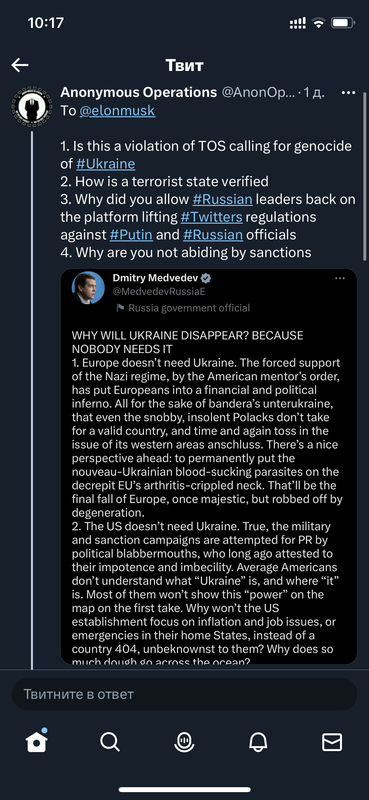
Task: Tap Dmitry Medvedev's profile picture
Action: [x=88, y=288]
